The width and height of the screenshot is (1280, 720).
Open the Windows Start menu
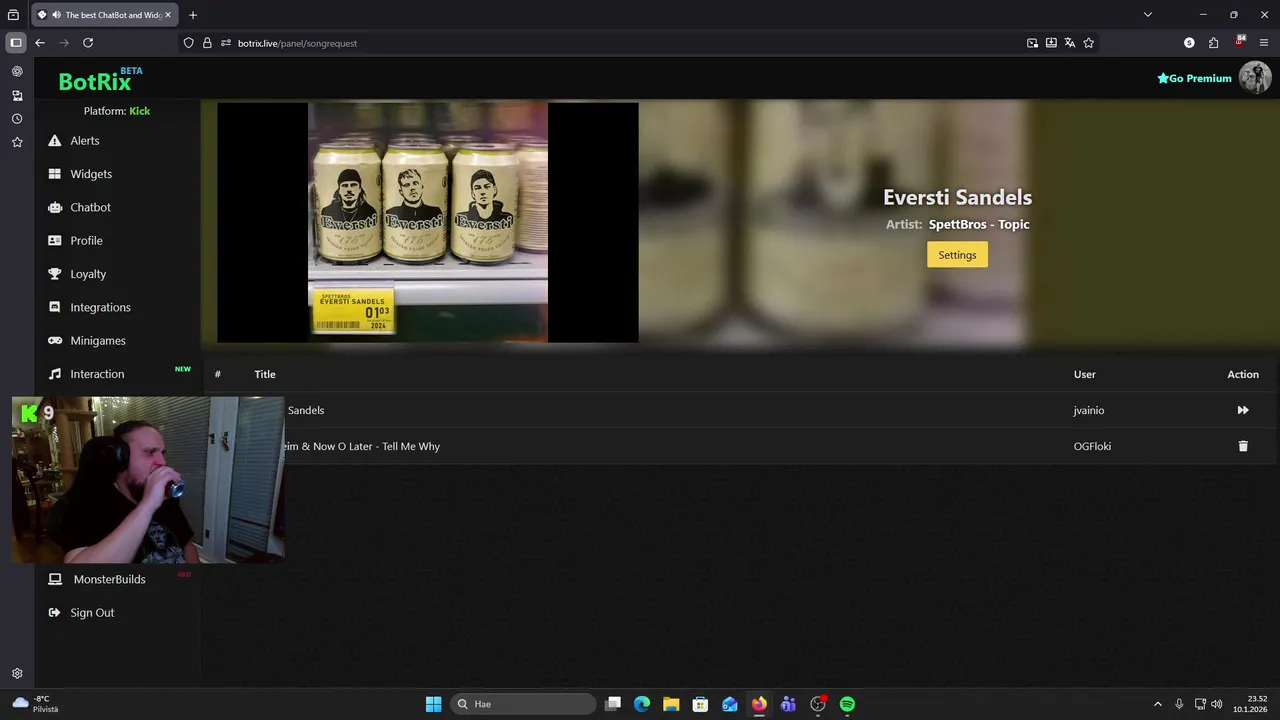pos(433,704)
